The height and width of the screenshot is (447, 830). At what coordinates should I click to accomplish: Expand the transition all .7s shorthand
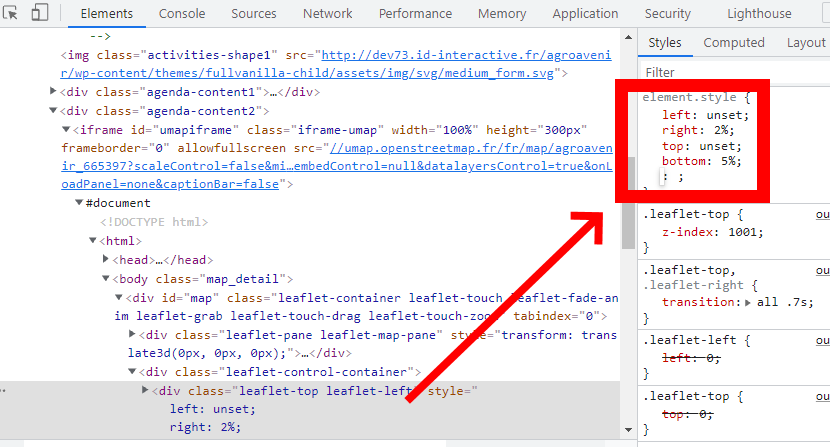coord(748,303)
